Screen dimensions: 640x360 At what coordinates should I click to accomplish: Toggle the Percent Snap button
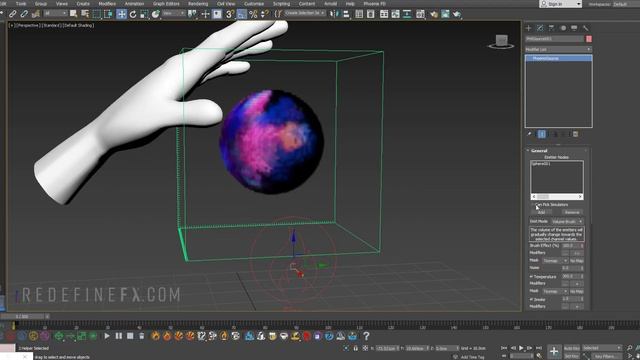[253, 14]
